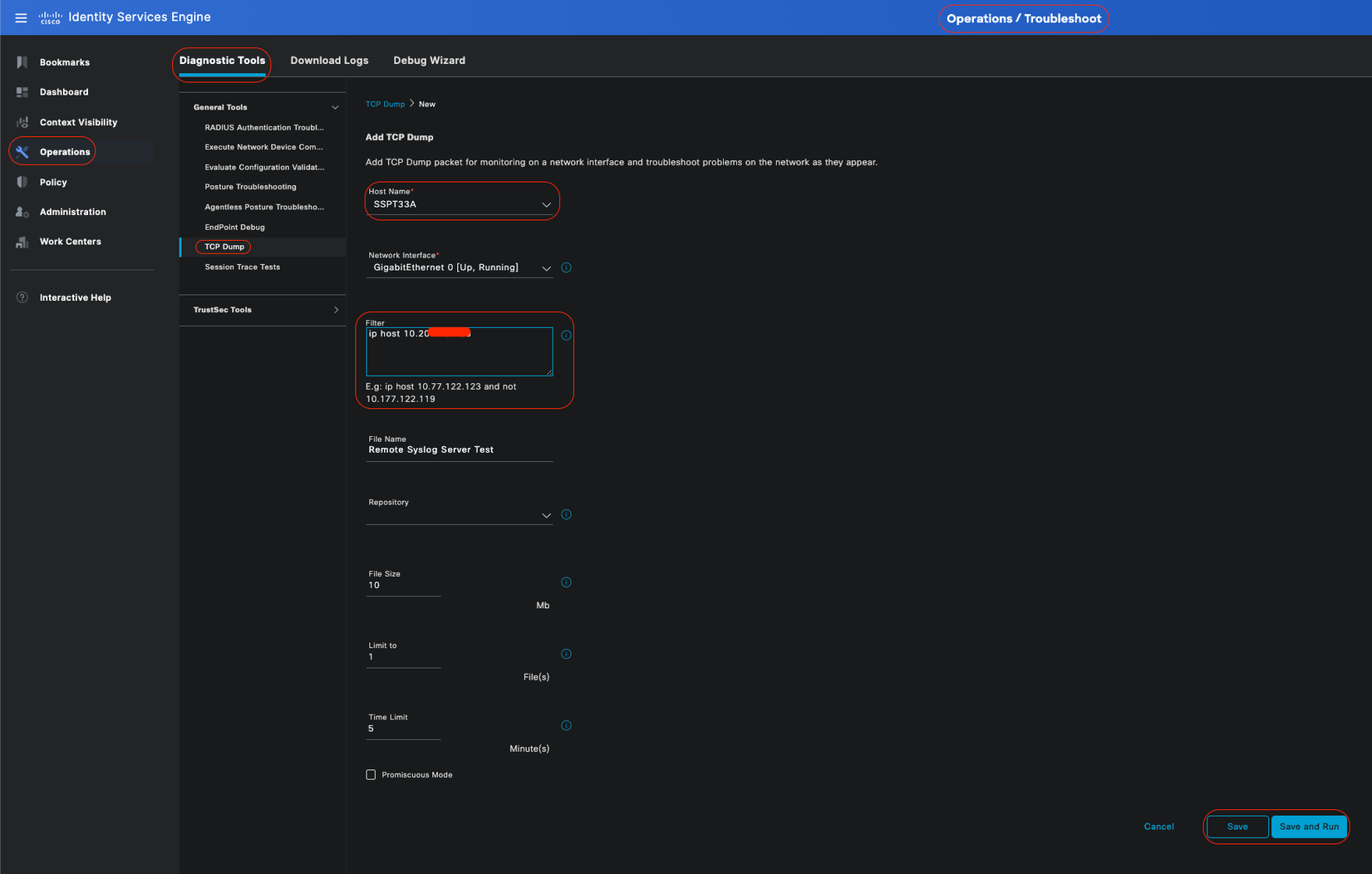Switch to the Diagnostic Tools tab
The height and width of the screenshot is (874, 1372).
coord(222,61)
